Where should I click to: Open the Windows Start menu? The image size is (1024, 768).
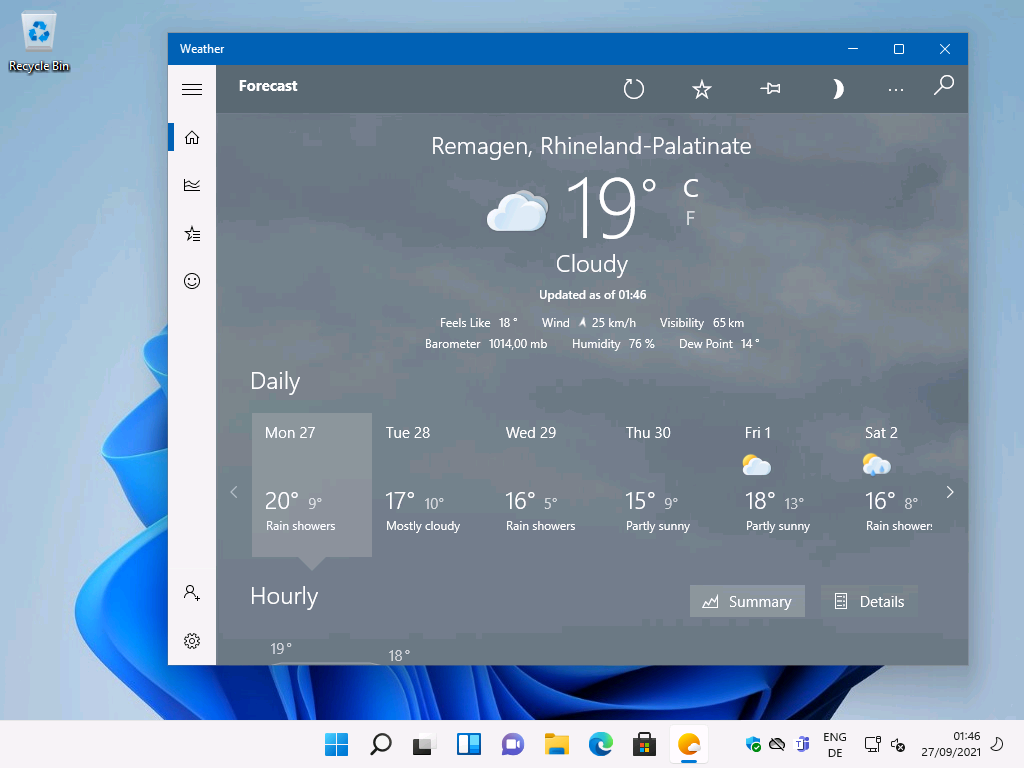[x=336, y=744]
